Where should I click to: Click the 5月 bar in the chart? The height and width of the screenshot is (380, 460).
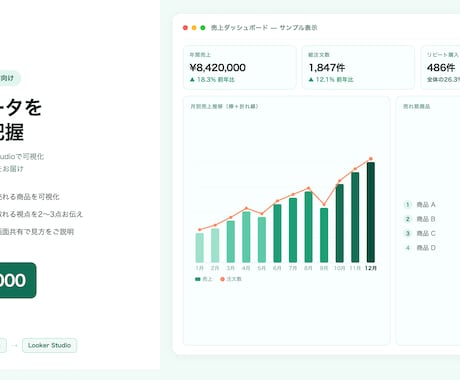(262, 240)
